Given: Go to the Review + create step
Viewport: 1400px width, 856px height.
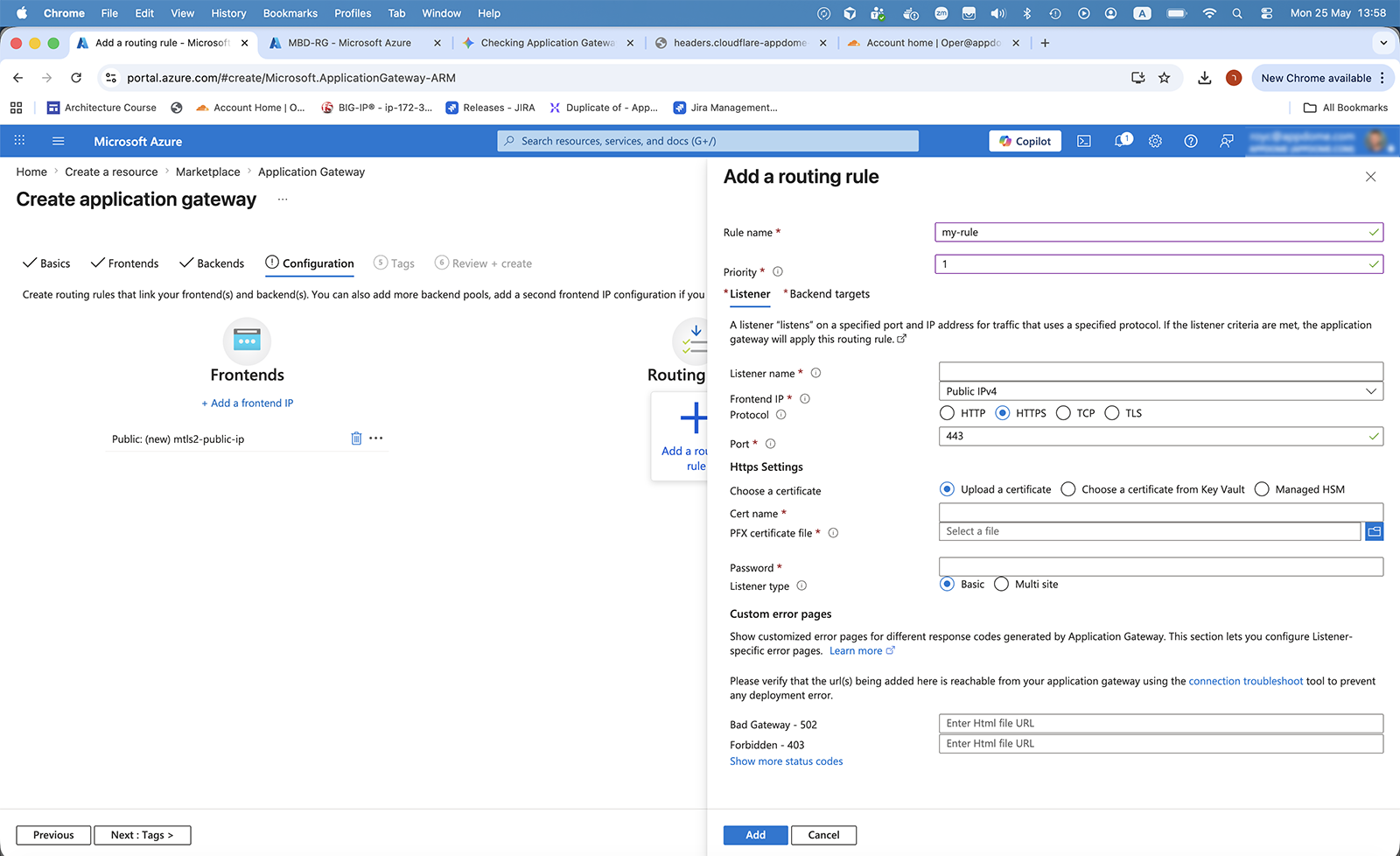Looking at the screenshot, I should pos(483,263).
